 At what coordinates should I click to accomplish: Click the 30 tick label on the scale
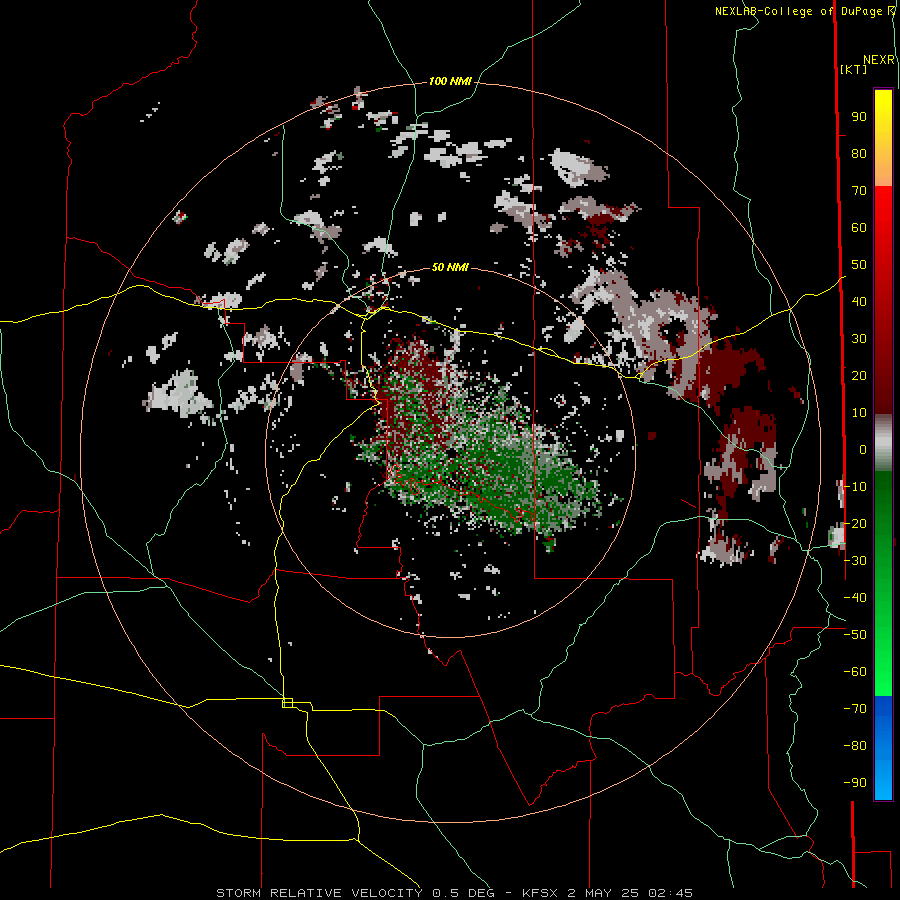coord(859,339)
